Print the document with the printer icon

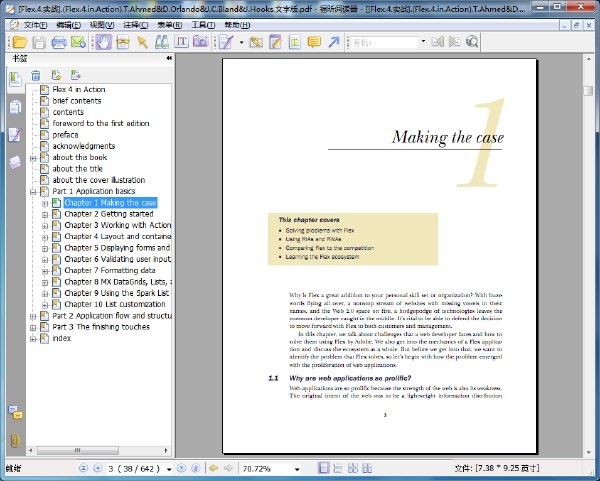59,42
